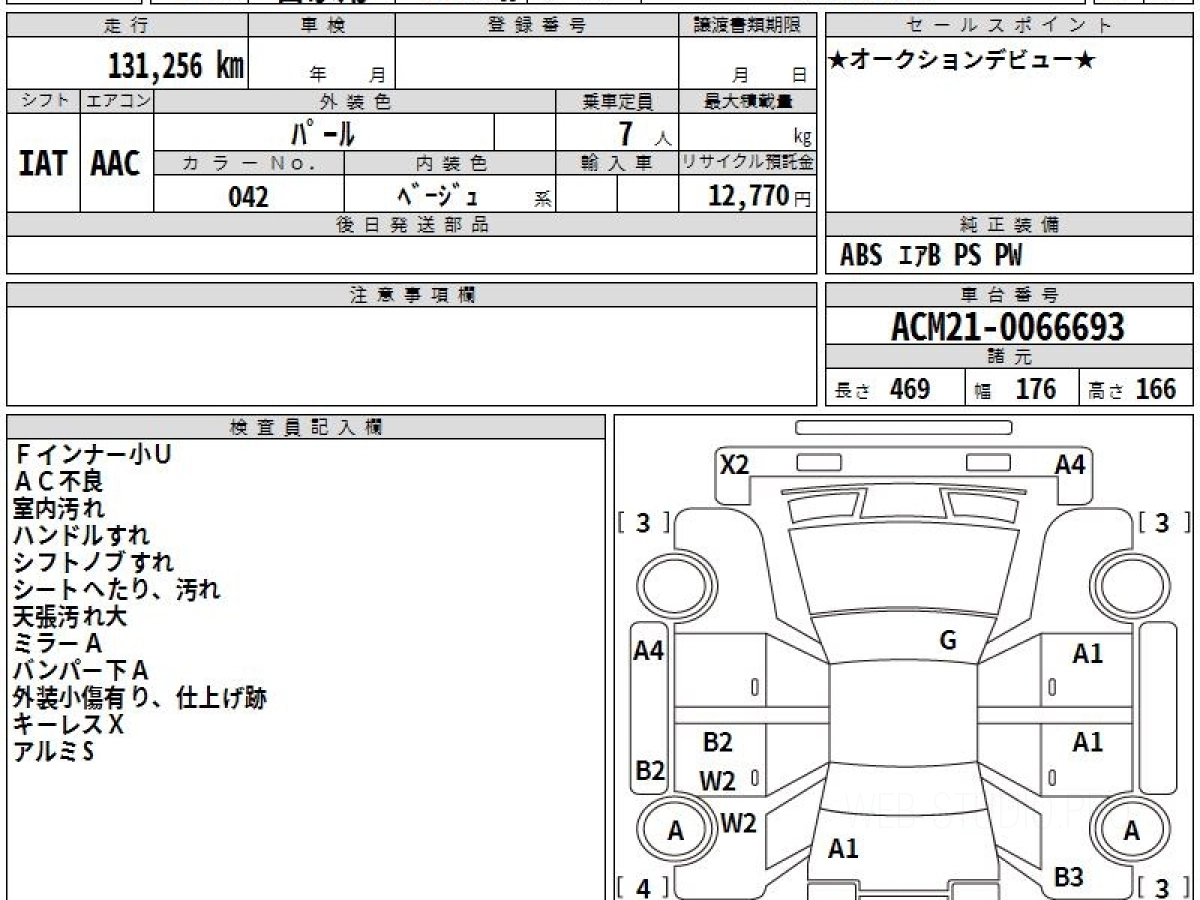Select the 12,770円 recycle deposit value
The width and height of the screenshot is (1200, 900).
(x=760, y=196)
